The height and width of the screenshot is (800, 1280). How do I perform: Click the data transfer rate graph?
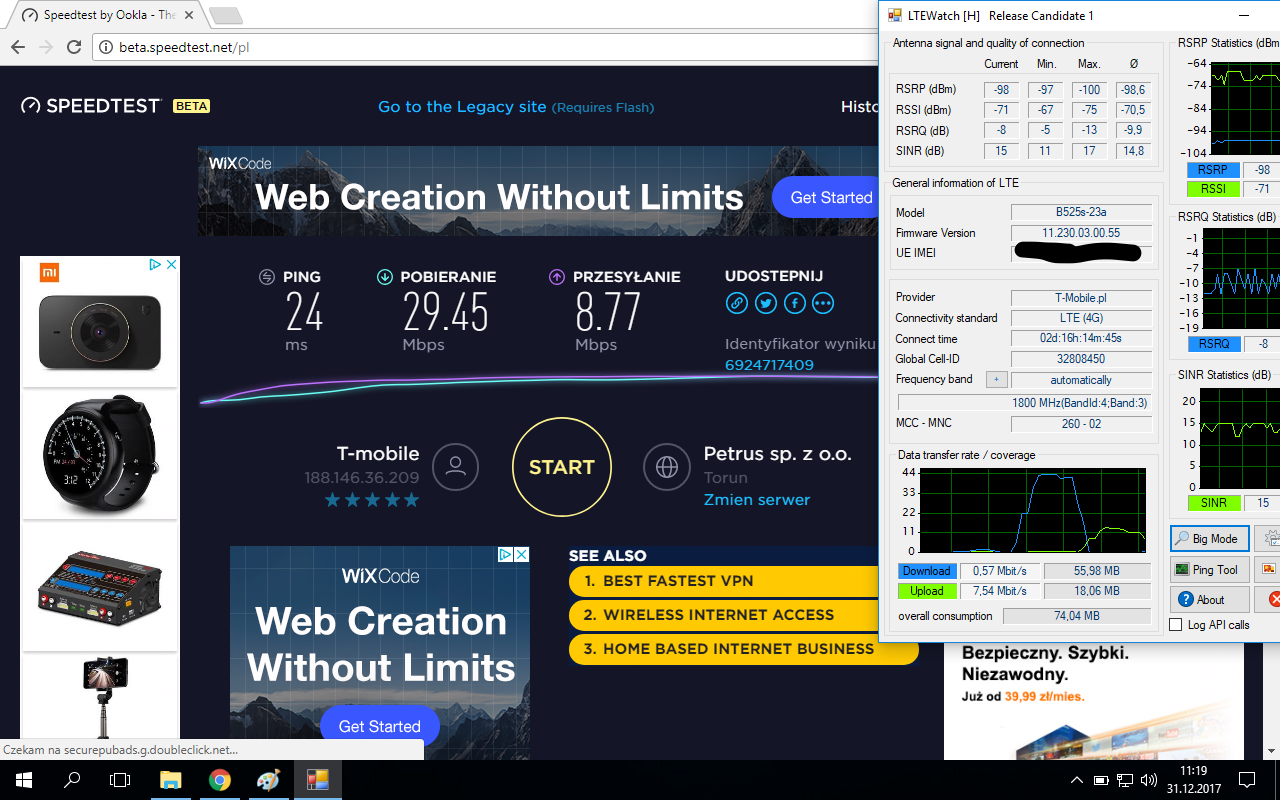pos(1033,510)
